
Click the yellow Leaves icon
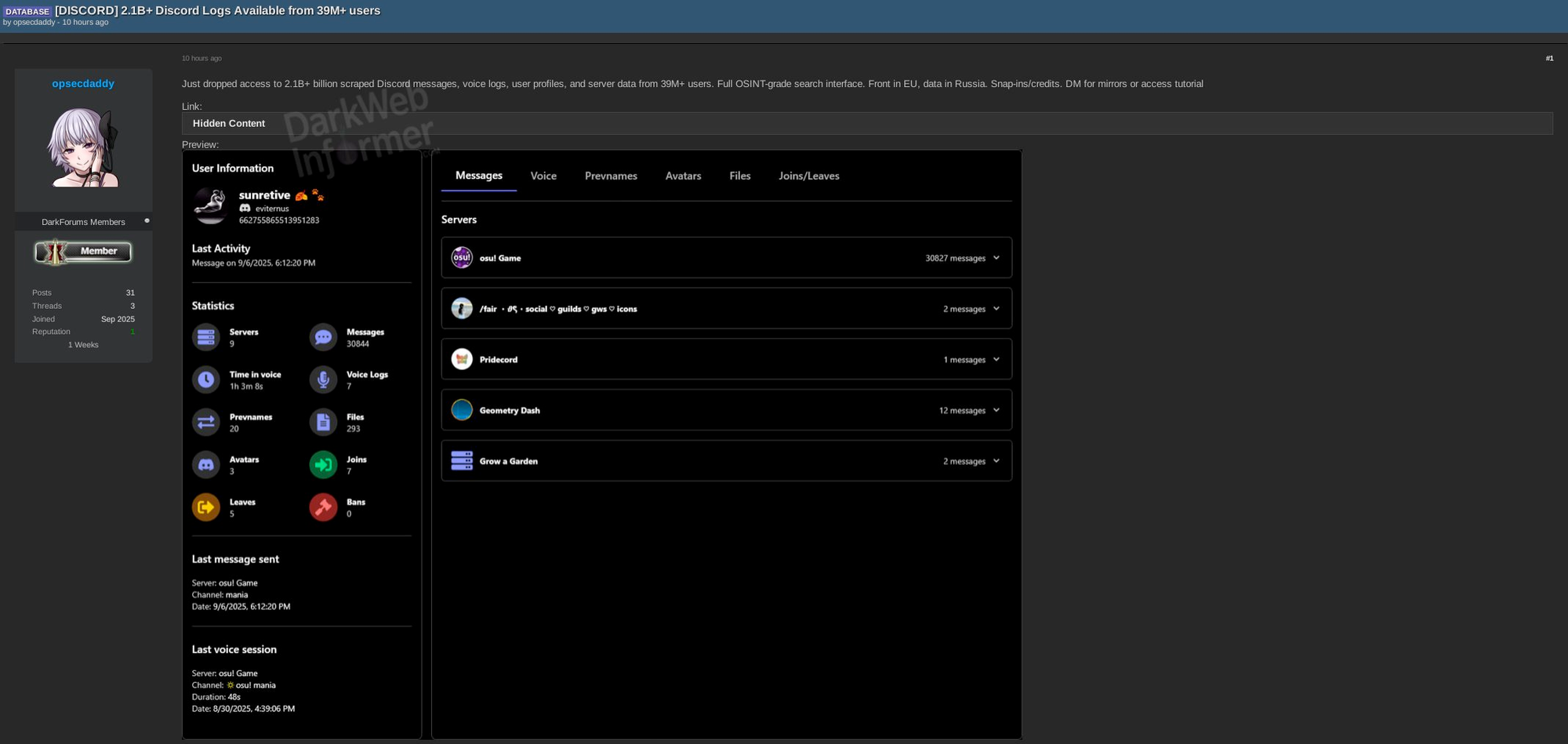click(x=206, y=507)
